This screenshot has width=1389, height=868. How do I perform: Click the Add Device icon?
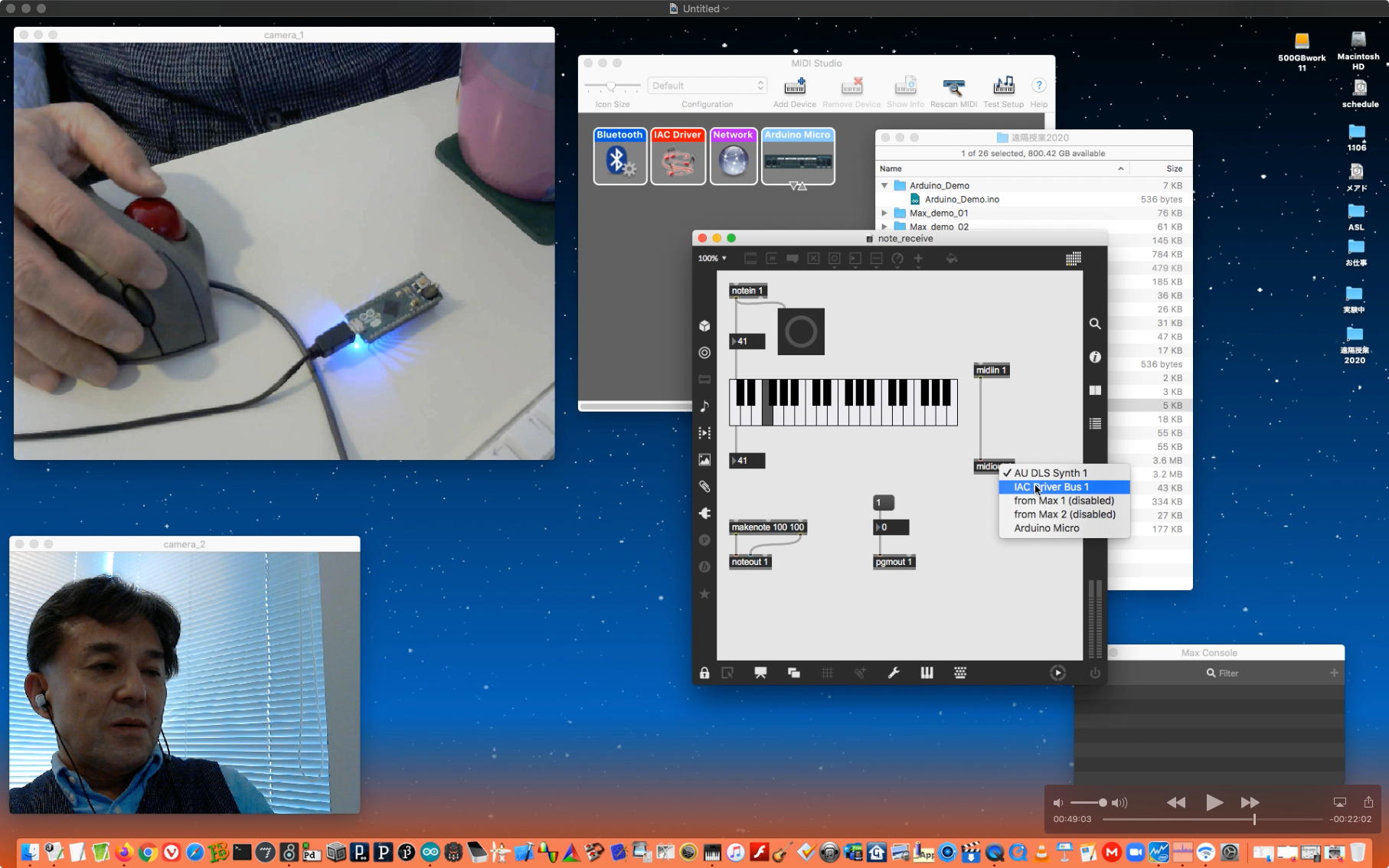click(x=794, y=86)
